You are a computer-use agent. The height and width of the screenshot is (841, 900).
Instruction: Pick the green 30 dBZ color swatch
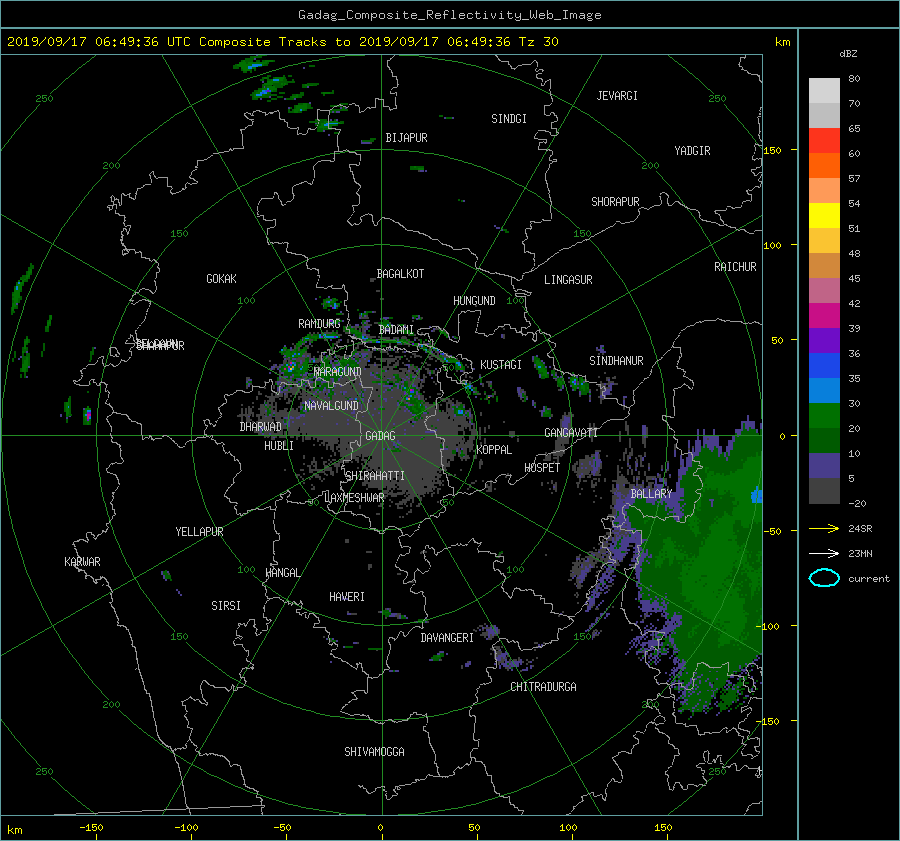coord(824,416)
